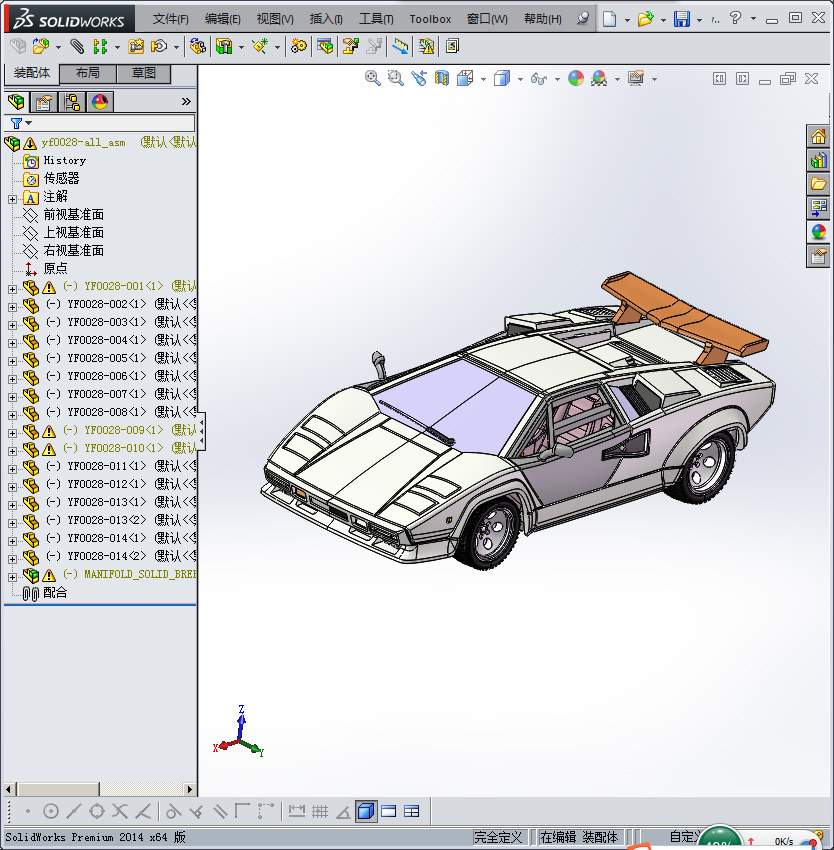Viewport: 834px width, 850px height.
Task: Open the PropertyManager tab icon
Action: click(44, 101)
